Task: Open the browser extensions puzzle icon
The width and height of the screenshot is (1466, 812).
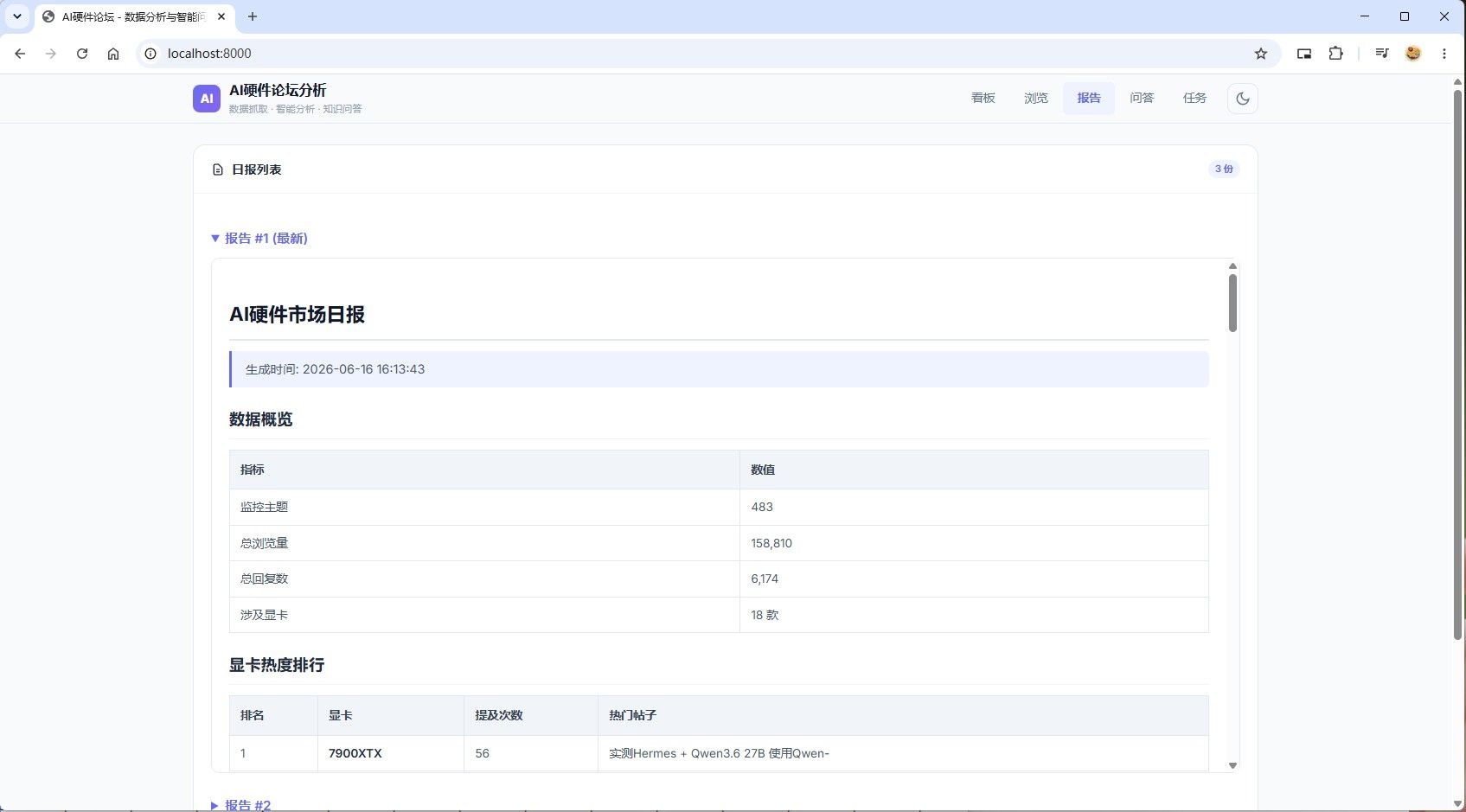Action: (x=1335, y=54)
